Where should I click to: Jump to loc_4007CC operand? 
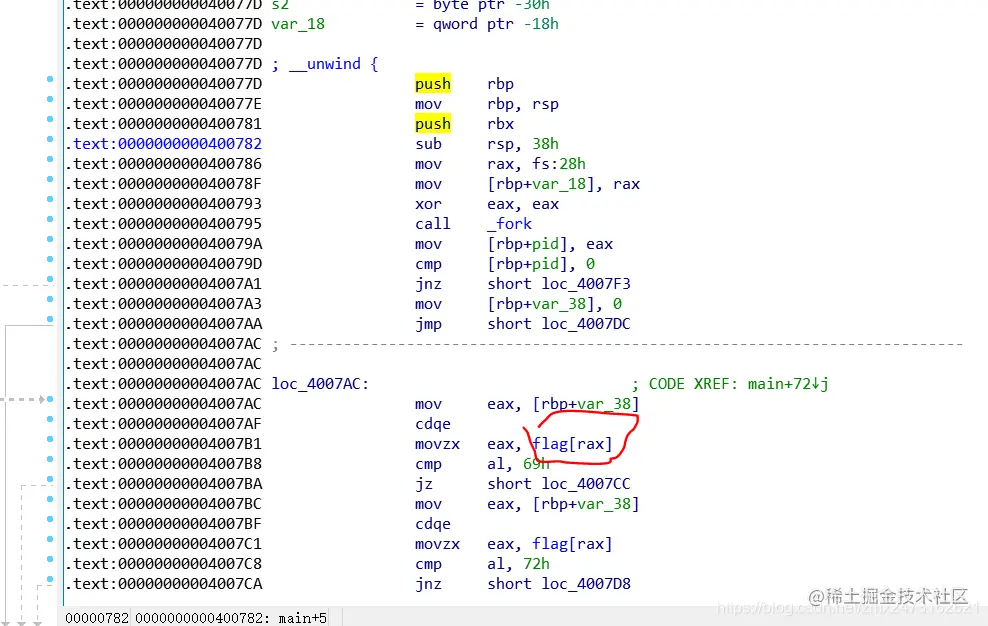coord(586,484)
